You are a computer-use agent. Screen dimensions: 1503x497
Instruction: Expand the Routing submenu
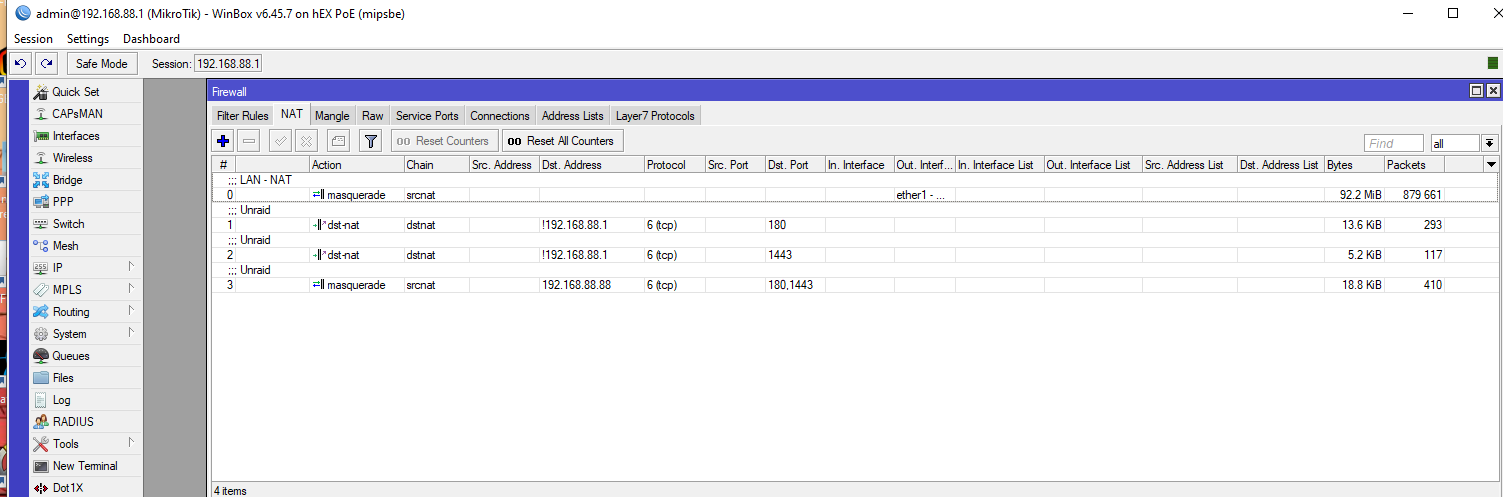pos(85,312)
